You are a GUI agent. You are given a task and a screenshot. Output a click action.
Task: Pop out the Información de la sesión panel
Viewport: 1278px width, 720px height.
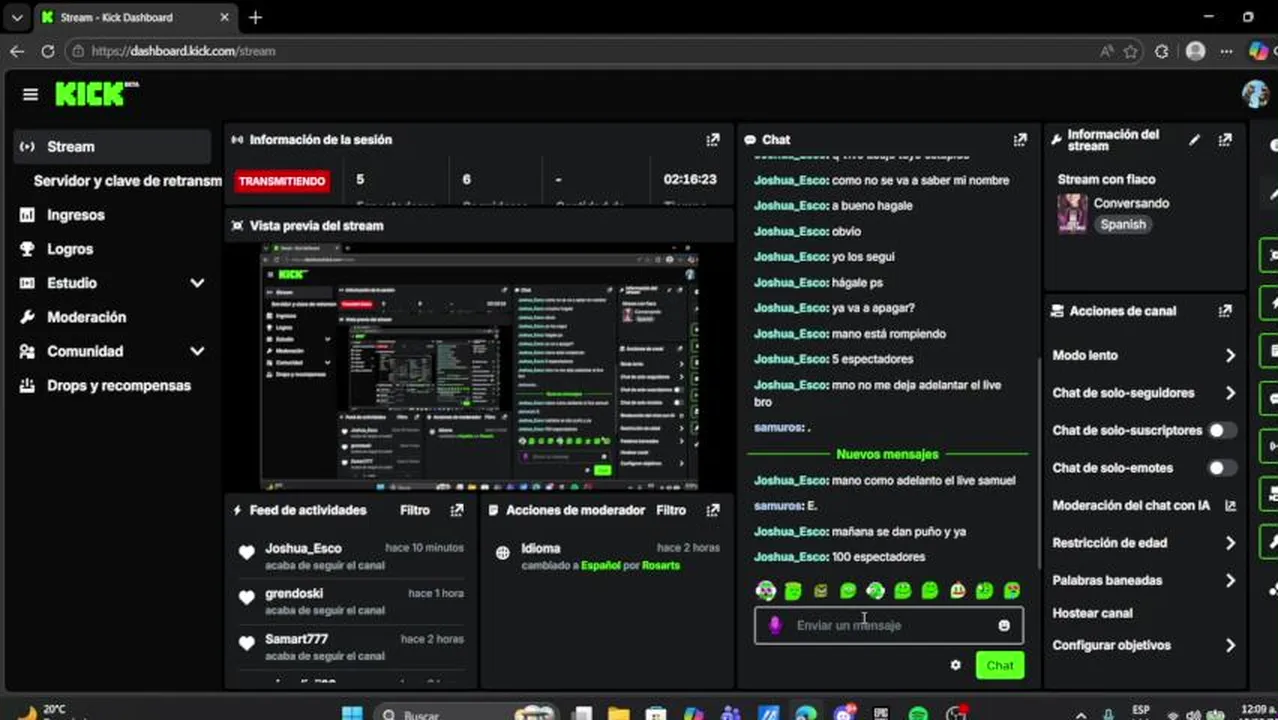point(713,140)
